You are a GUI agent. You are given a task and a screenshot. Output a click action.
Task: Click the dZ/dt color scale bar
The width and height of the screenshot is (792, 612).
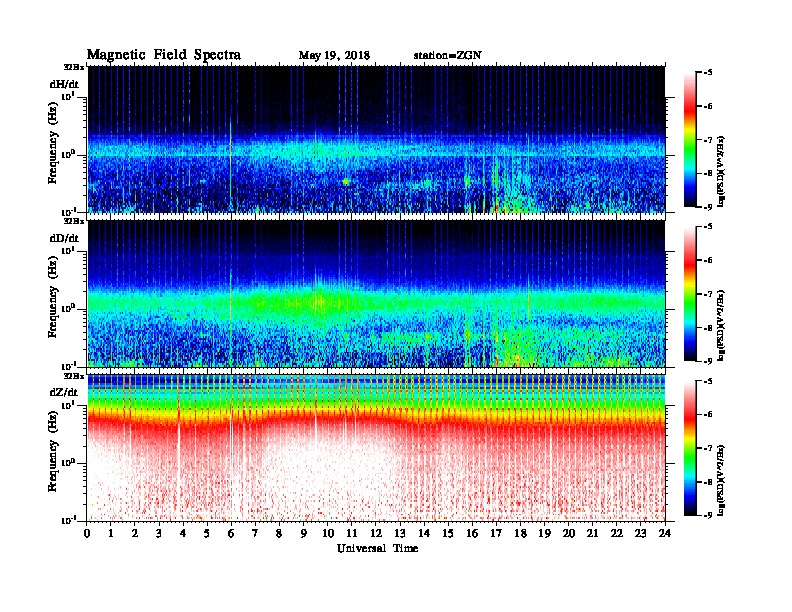point(690,448)
